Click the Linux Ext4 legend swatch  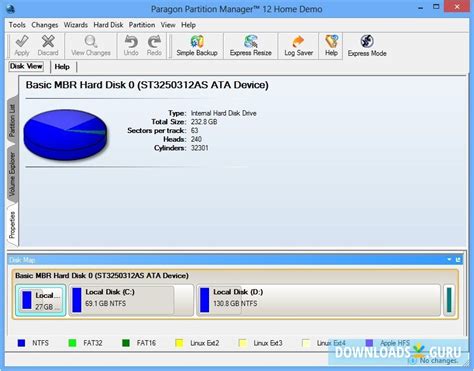(x=306, y=343)
